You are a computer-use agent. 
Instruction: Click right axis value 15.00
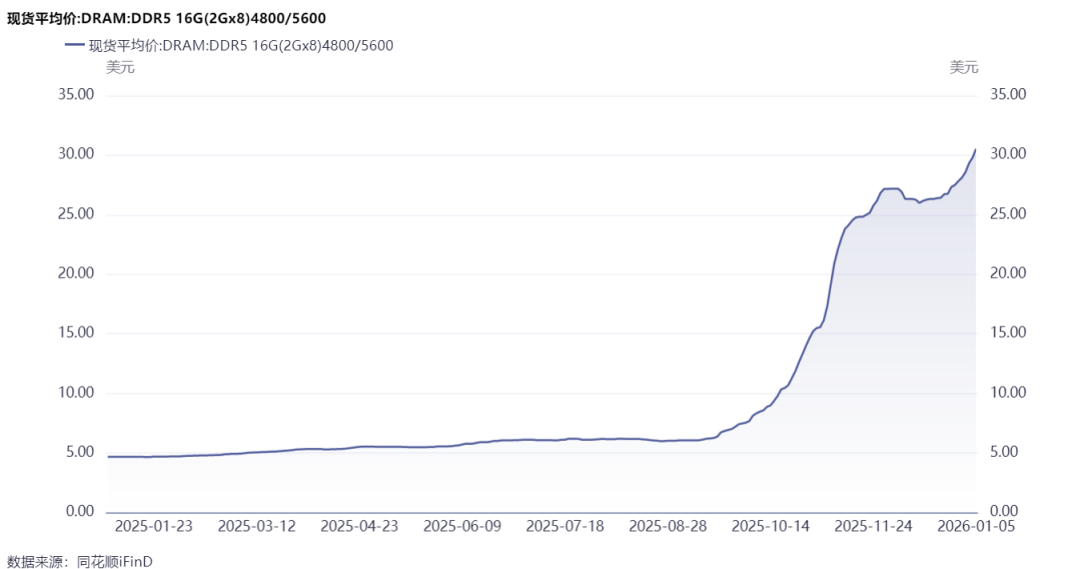pyautogui.click(x=1008, y=332)
